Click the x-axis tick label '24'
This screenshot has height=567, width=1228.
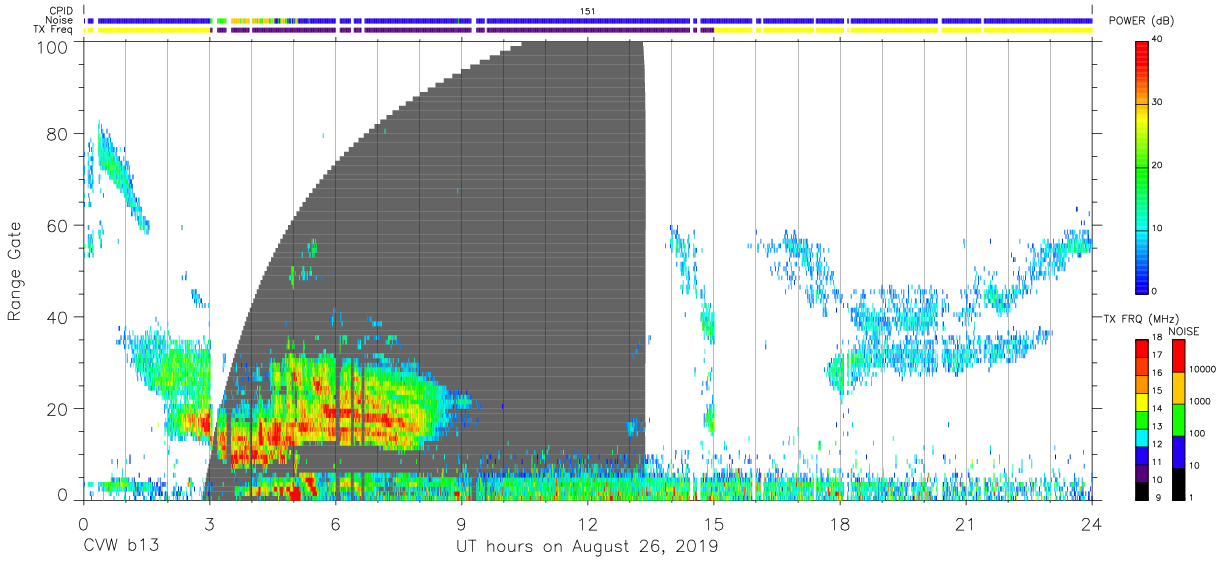(x=1092, y=524)
